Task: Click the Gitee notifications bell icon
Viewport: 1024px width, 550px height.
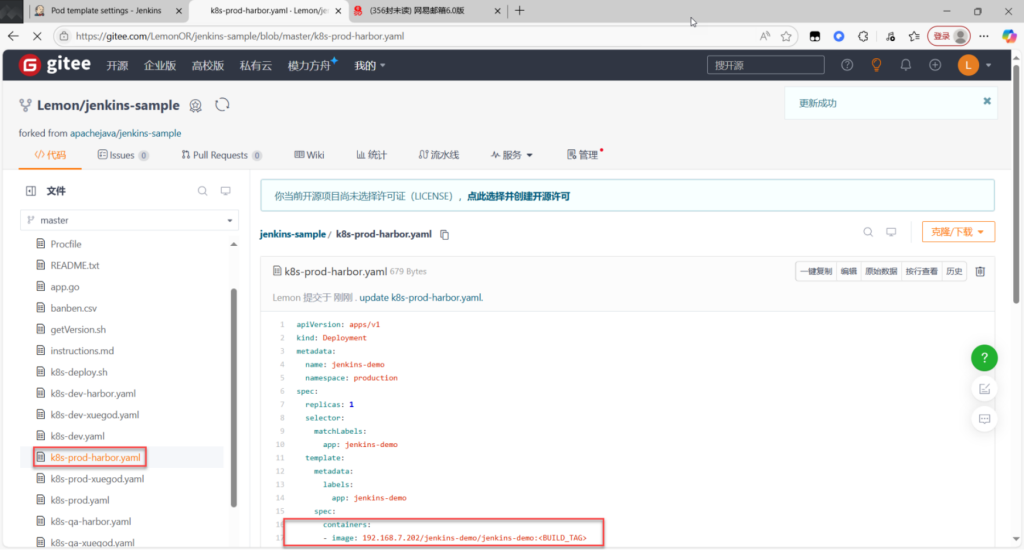Action: [x=906, y=65]
